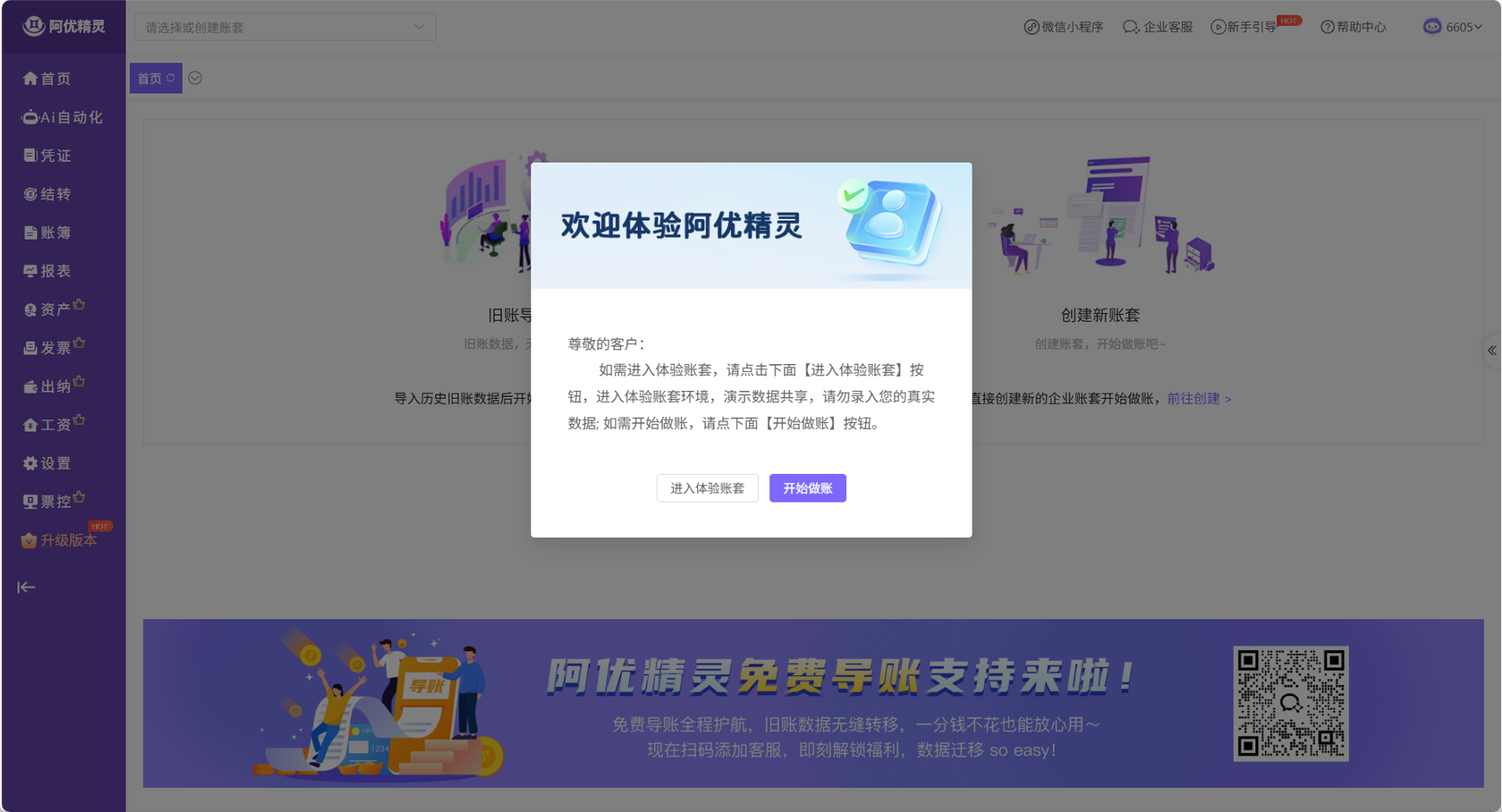The height and width of the screenshot is (812, 1502).
Task: Go to 报表 in the sidebar
Action: pos(48,271)
